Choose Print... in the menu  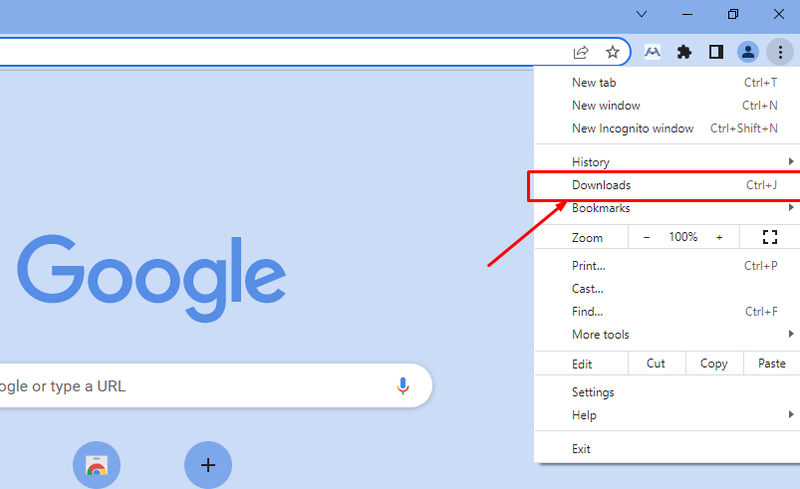(x=667, y=266)
